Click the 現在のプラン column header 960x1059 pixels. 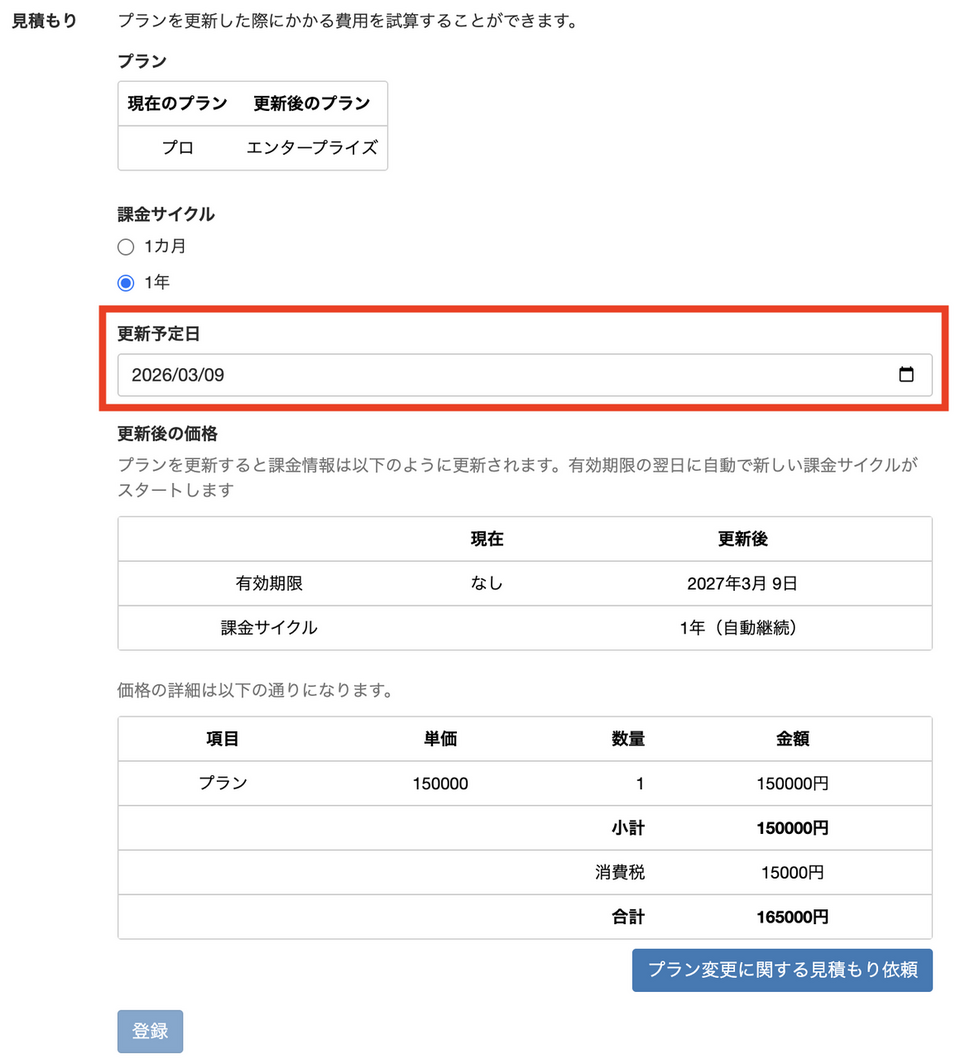178,103
